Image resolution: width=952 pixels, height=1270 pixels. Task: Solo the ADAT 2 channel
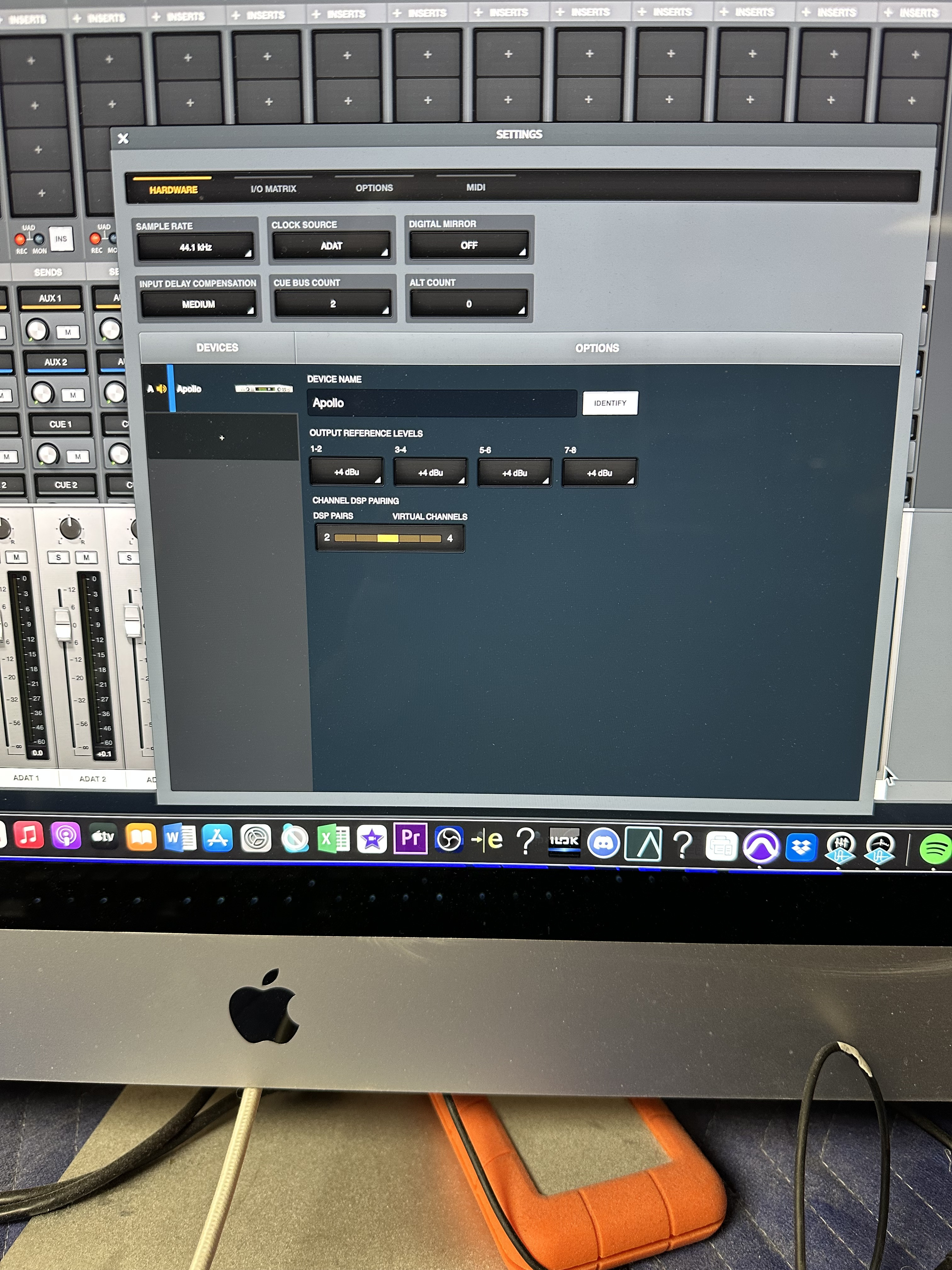pos(58,557)
